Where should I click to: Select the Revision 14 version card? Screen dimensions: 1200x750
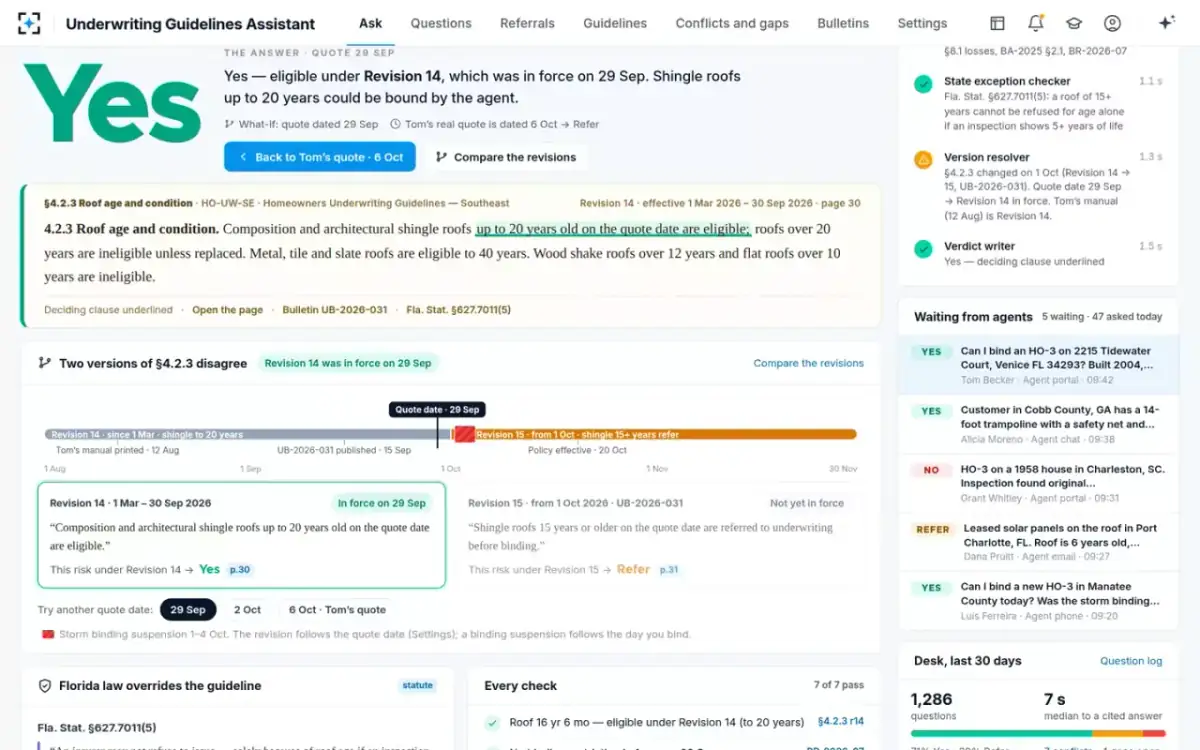pyautogui.click(x=242, y=535)
